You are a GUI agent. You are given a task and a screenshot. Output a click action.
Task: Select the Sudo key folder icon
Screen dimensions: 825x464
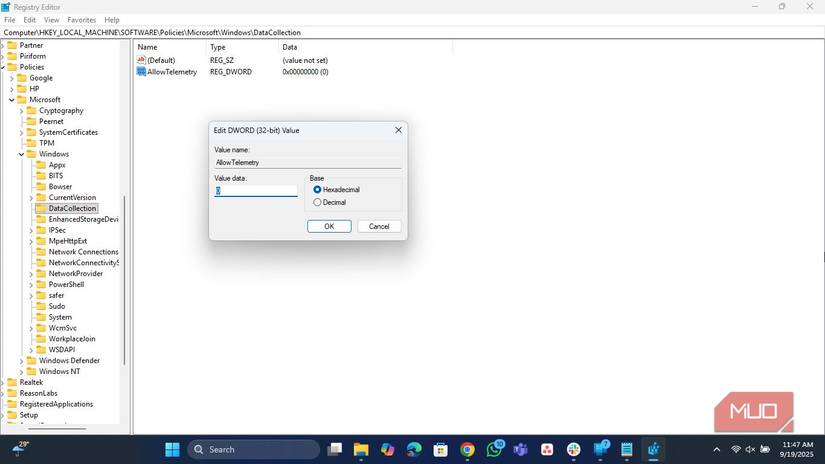[x=41, y=306]
